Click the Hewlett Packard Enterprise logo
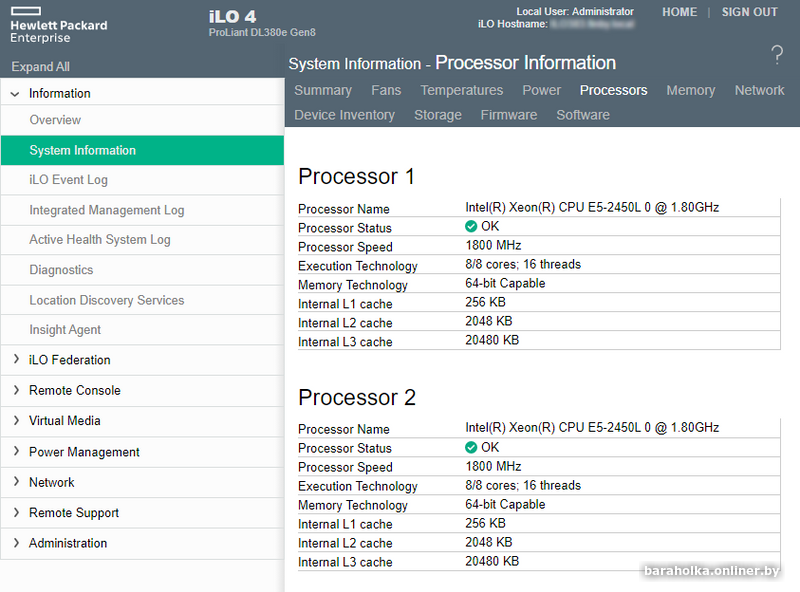The image size is (800, 592). [x=59, y=25]
